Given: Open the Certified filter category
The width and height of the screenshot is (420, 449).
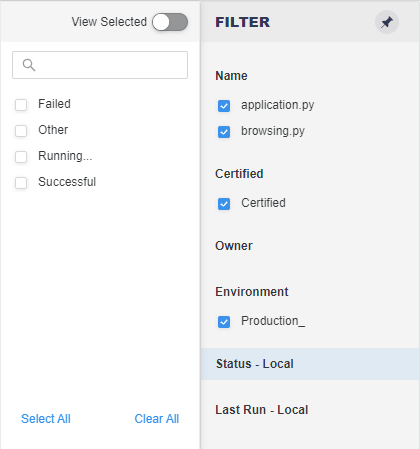Looking at the screenshot, I should (239, 174).
